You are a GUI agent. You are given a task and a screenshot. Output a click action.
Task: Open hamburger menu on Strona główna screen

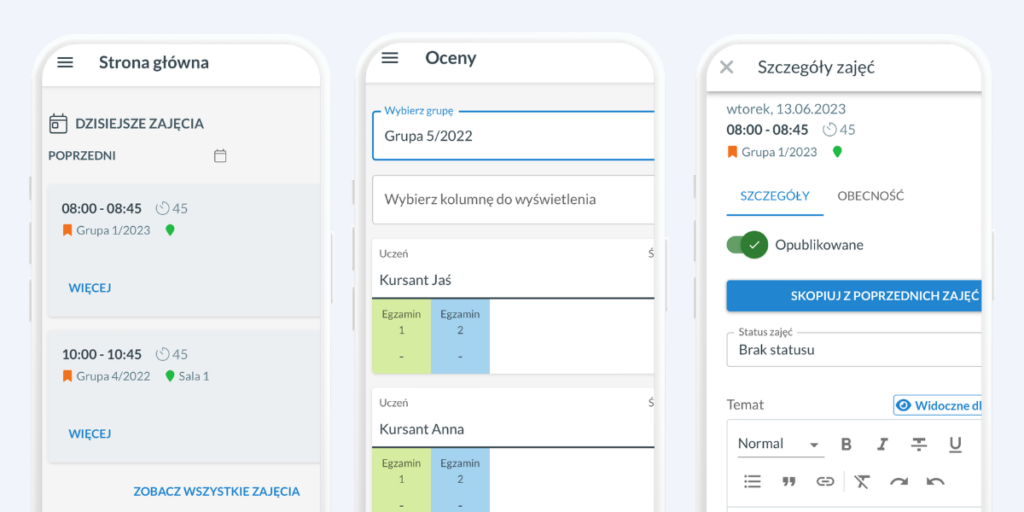click(65, 62)
